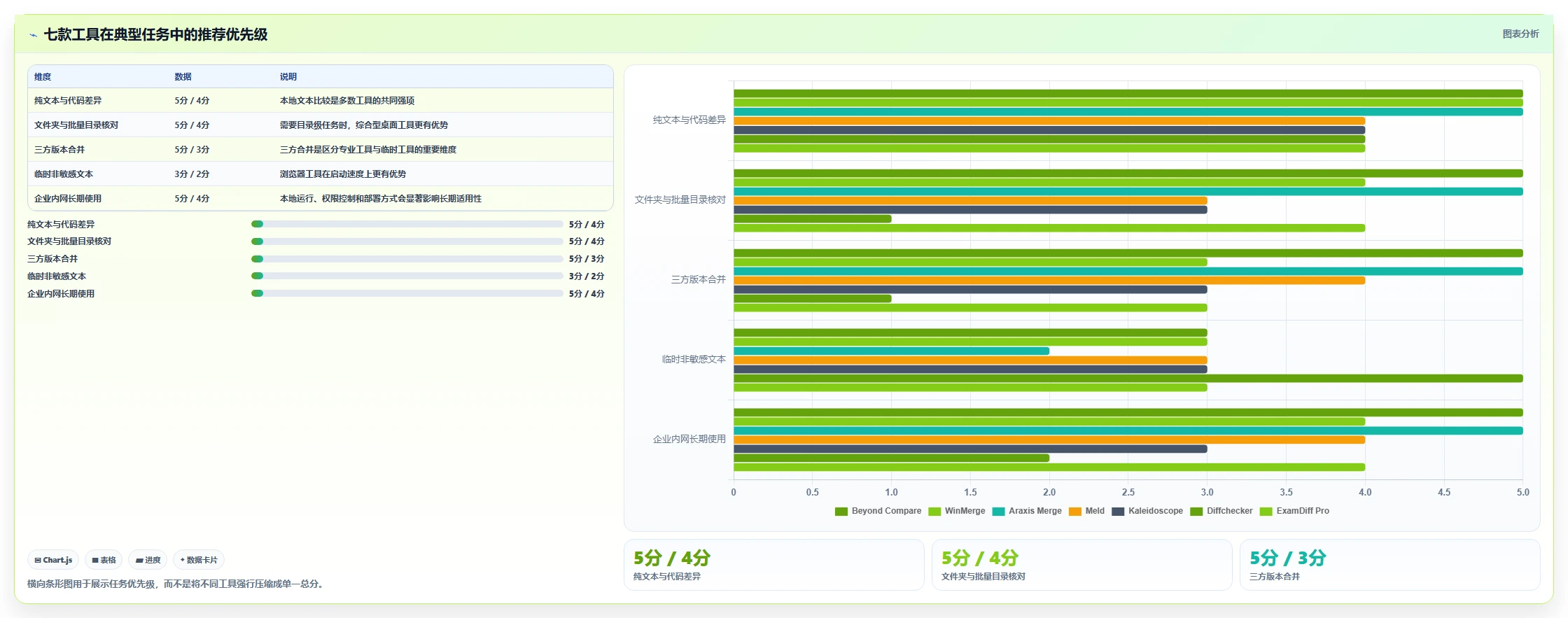The height and width of the screenshot is (618, 1568).
Task: Open the 5分 / 4分 card for 文件夹与批量目录核对
Action: [1082, 565]
